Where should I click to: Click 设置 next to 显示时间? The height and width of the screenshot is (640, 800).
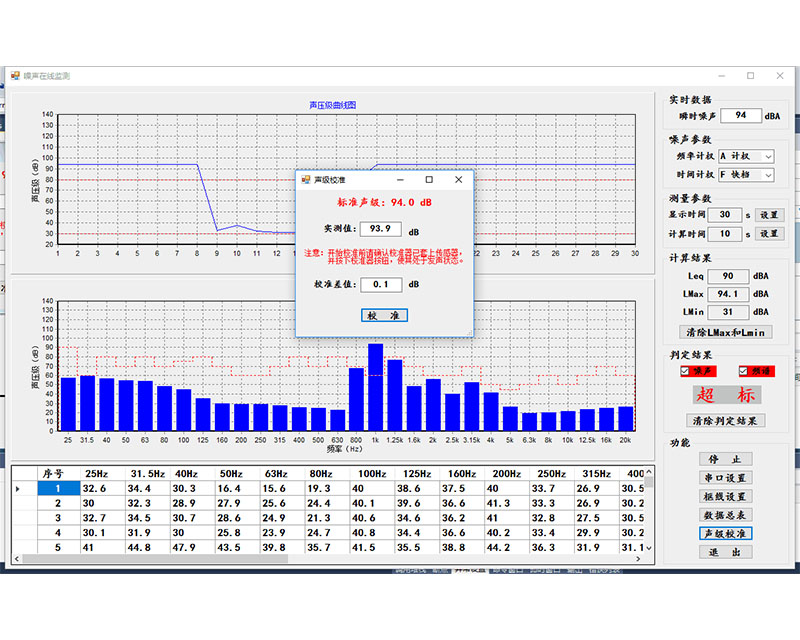tap(767, 215)
